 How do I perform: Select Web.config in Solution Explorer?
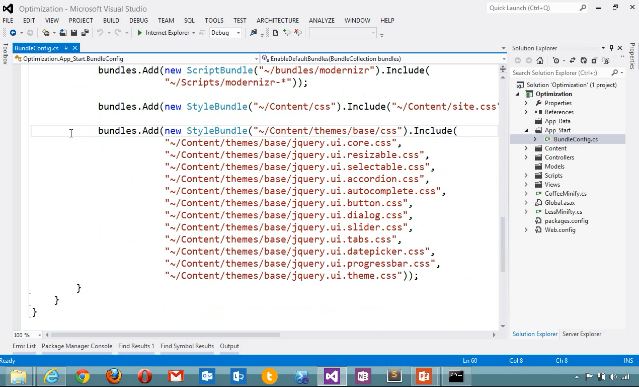coord(560,230)
